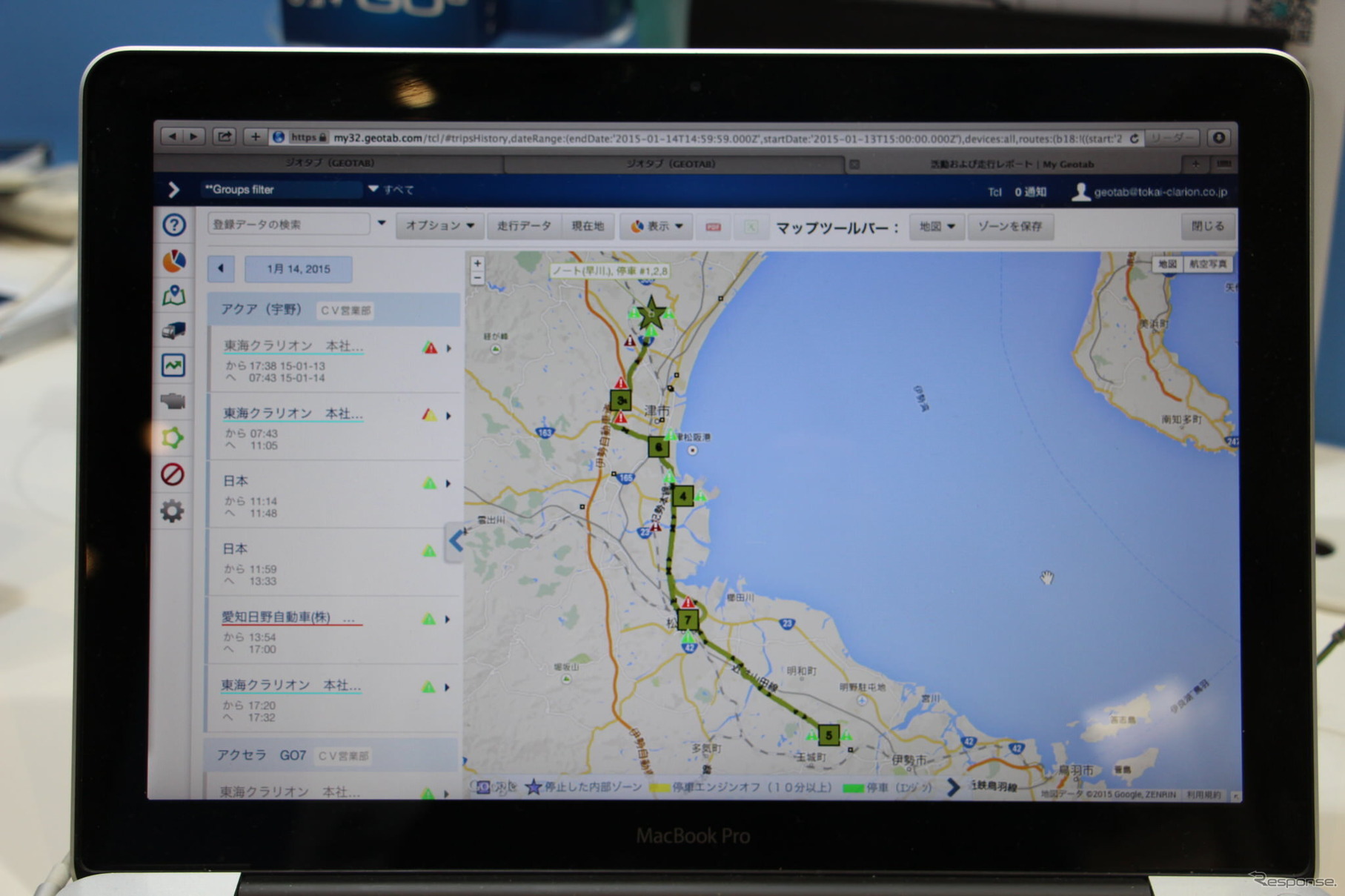Click stop marker 5 on the route
The image size is (1345, 896).
828,734
